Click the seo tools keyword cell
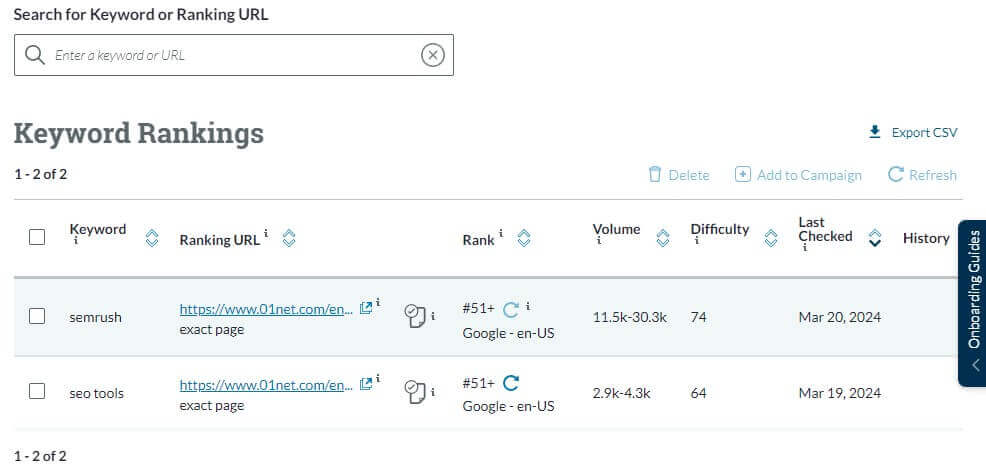 (96, 393)
